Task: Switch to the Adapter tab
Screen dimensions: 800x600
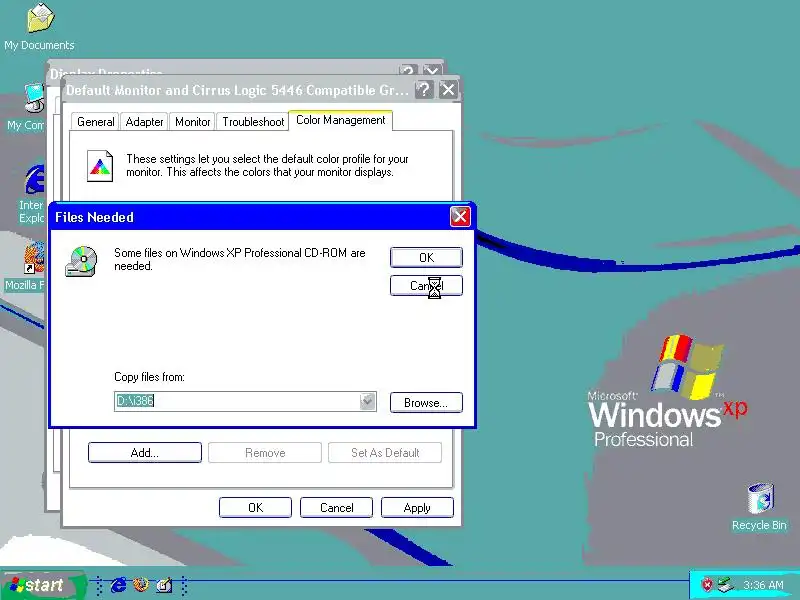Action: tap(144, 122)
